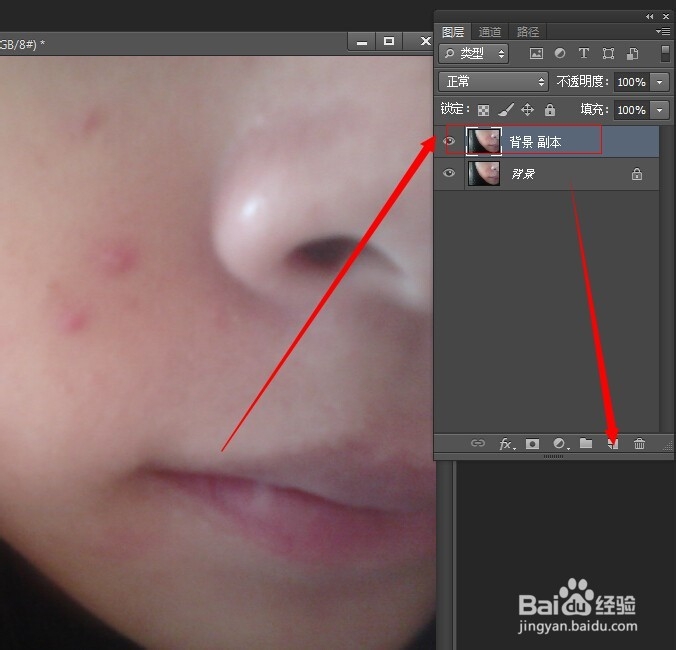Filter layers by adjustment layer icon

[560, 53]
